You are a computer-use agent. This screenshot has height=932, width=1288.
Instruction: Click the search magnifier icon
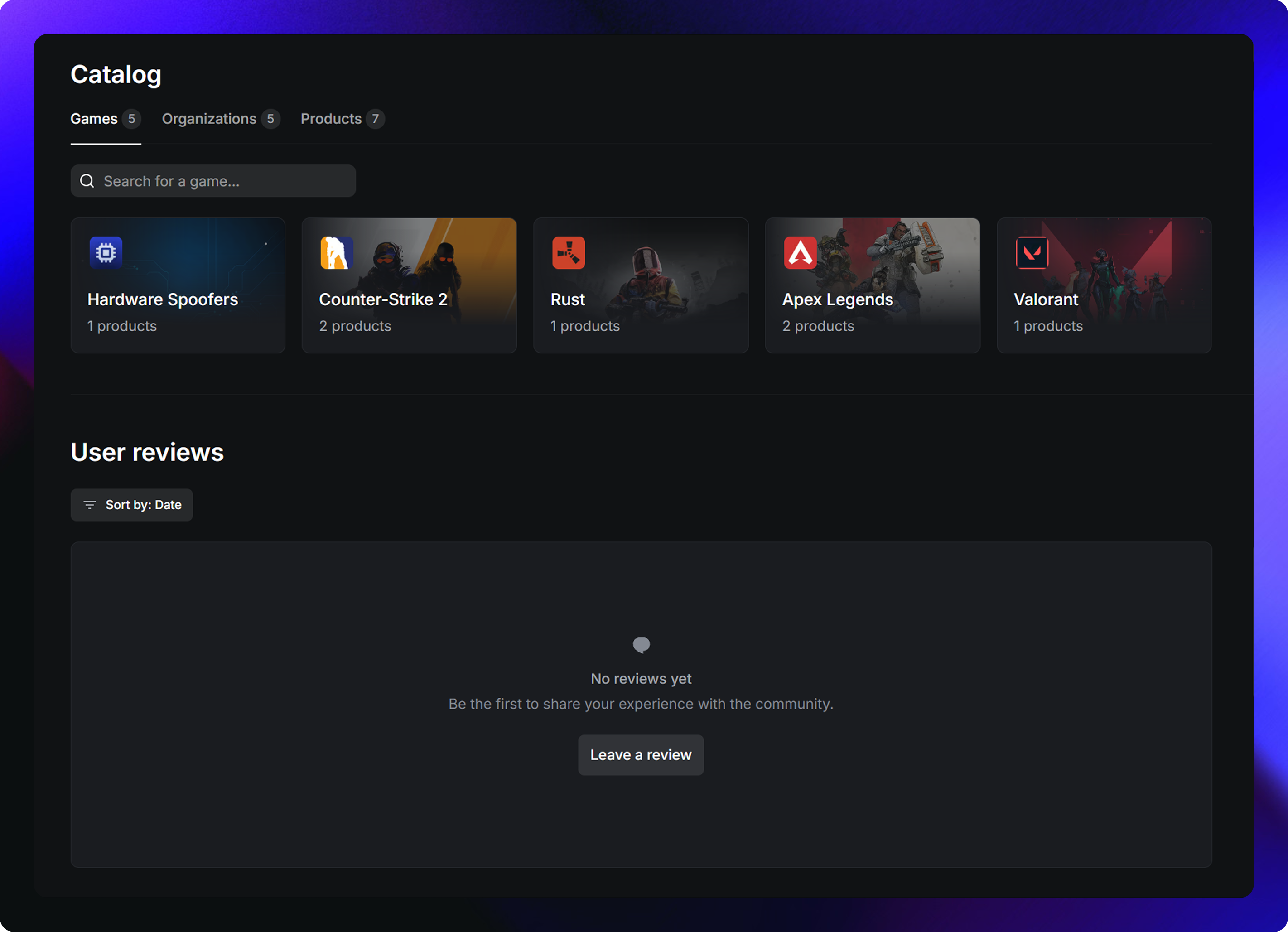[x=87, y=181]
